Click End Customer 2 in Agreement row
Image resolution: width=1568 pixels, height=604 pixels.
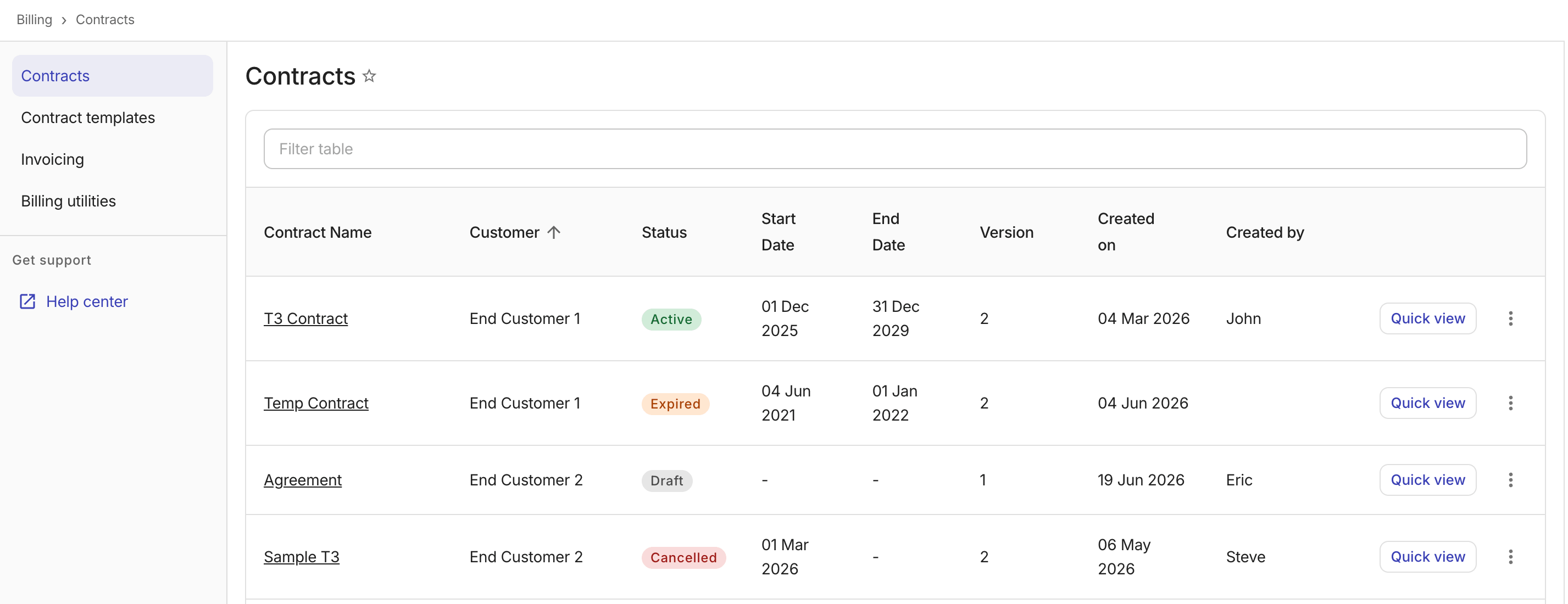pyautogui.click(x=526, y=480)
